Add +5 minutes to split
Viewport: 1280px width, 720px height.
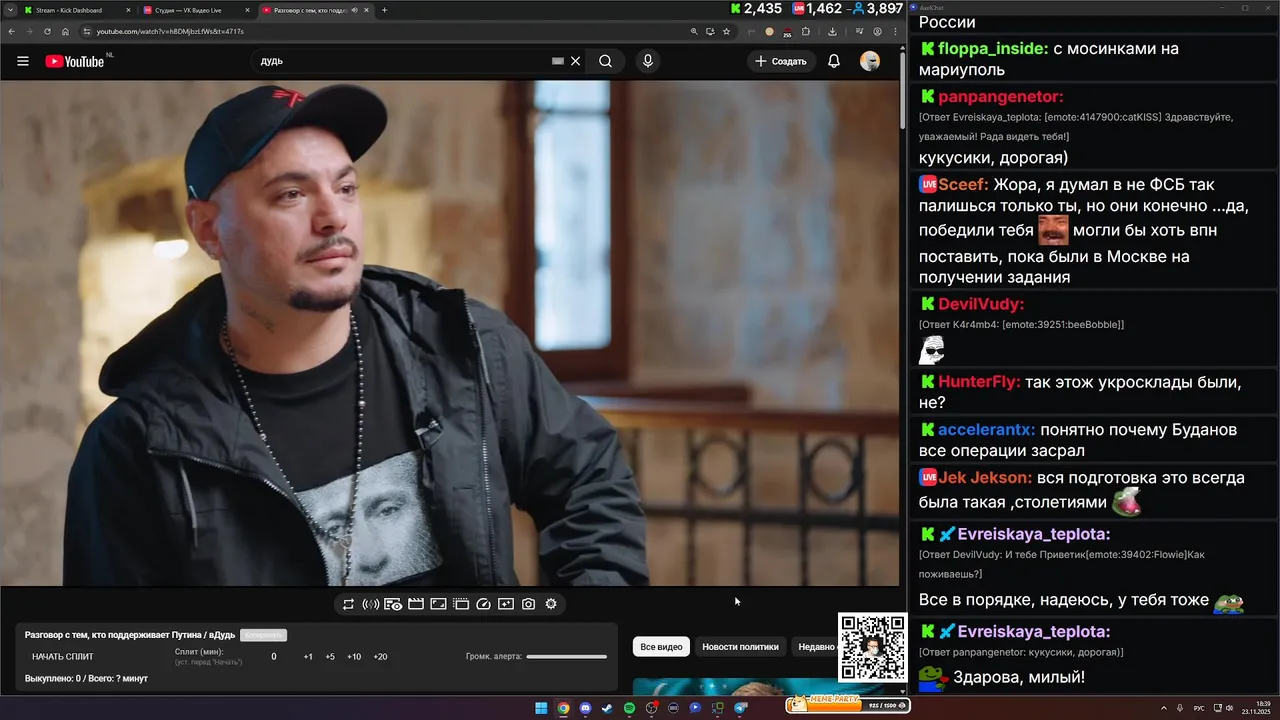coord(330,657)
